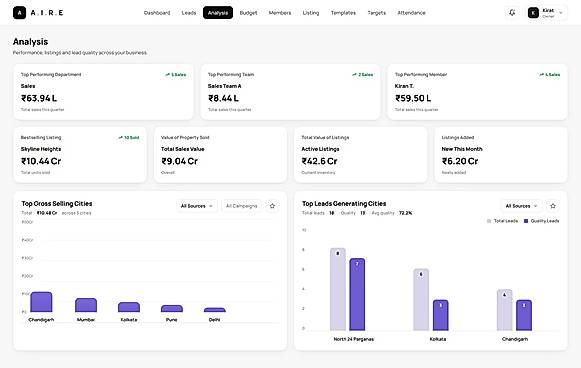The image size is (581, 368).
Task: Open the Leads tab
Action: click(189, 13)
